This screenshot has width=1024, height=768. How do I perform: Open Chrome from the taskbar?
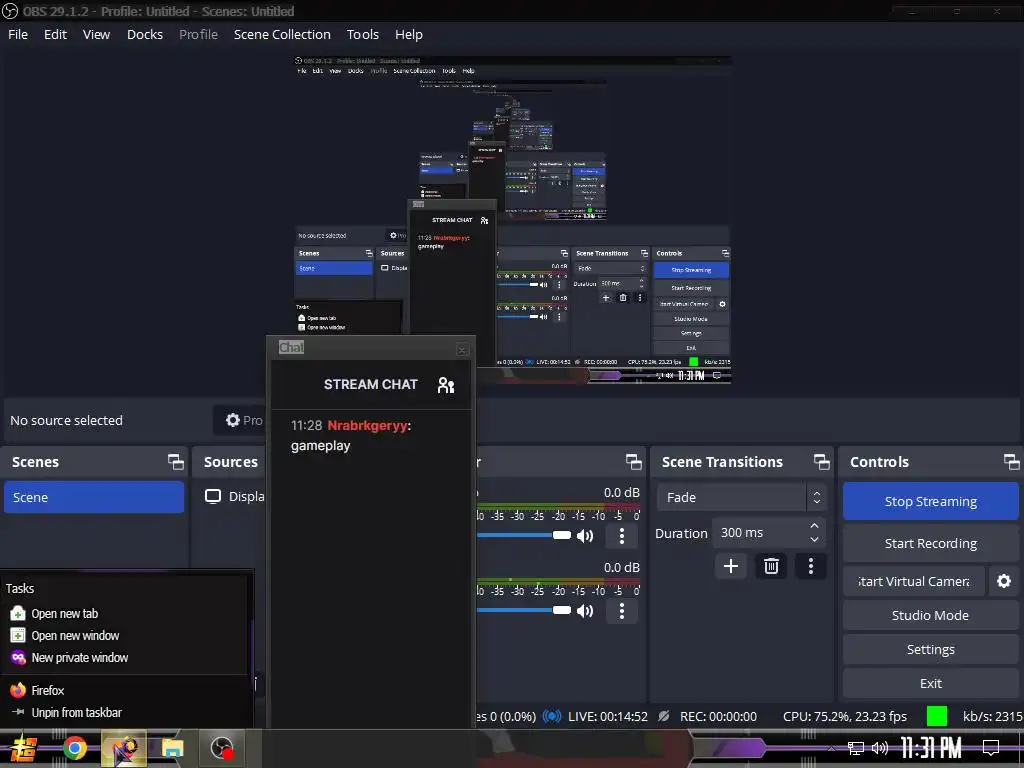[x=74, y=748]
